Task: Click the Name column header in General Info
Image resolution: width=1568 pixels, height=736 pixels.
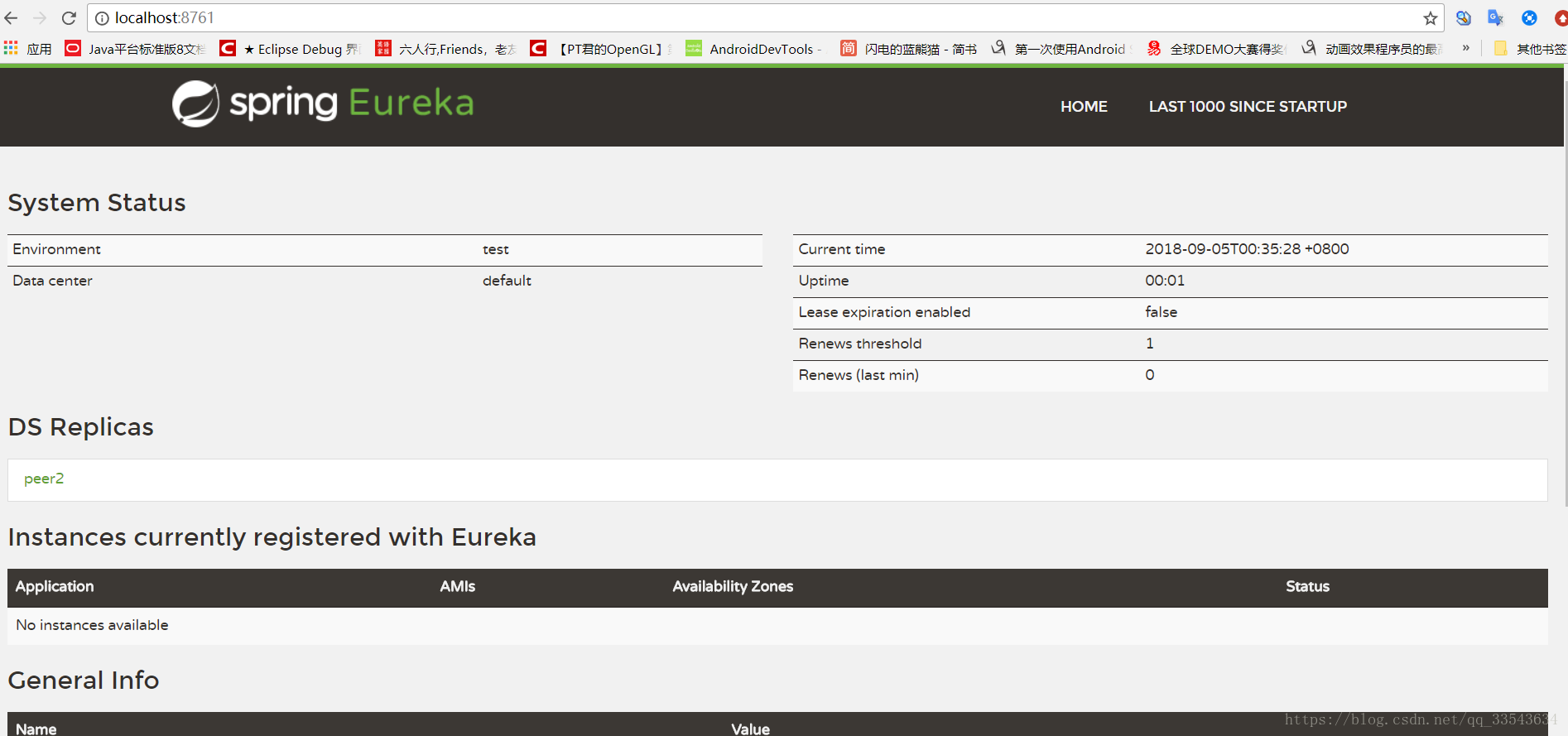Action: [x=36, y=729]
